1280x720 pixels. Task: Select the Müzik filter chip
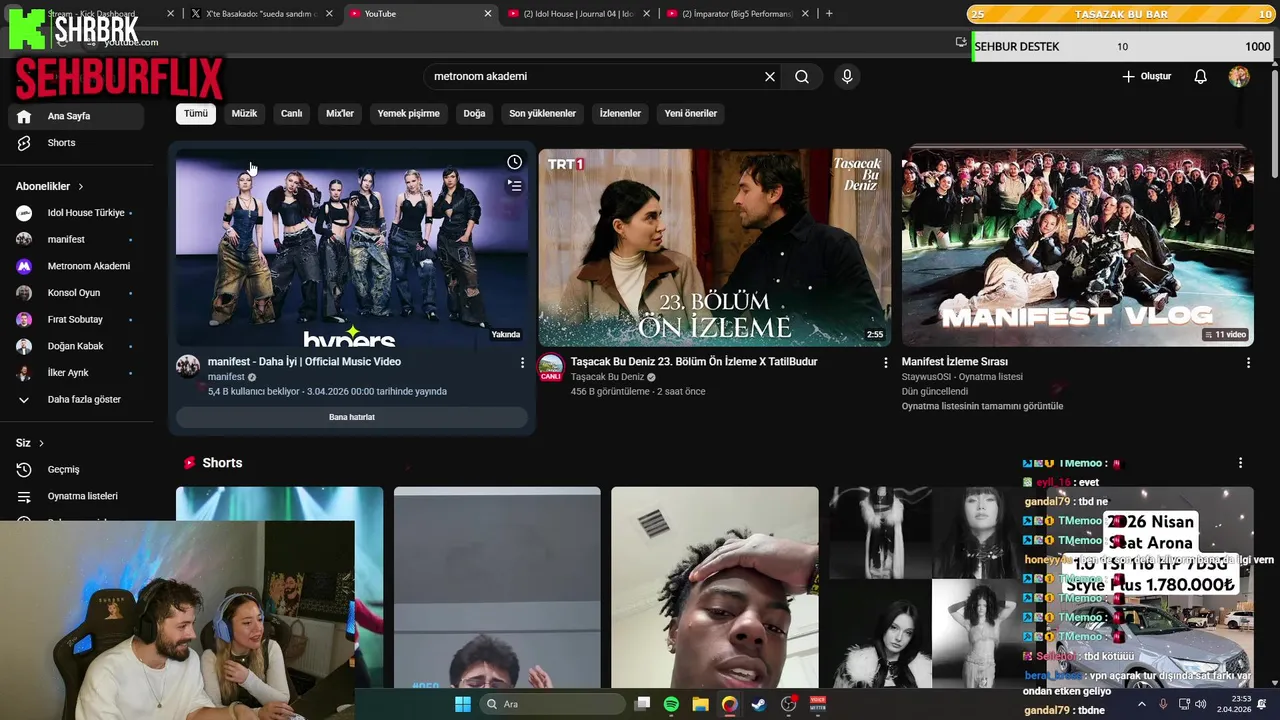244,113
